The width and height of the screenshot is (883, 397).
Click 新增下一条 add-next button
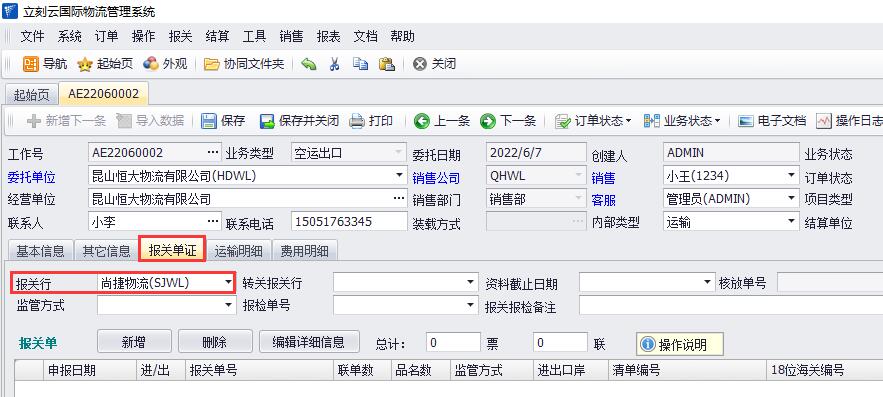click(66, 121)
